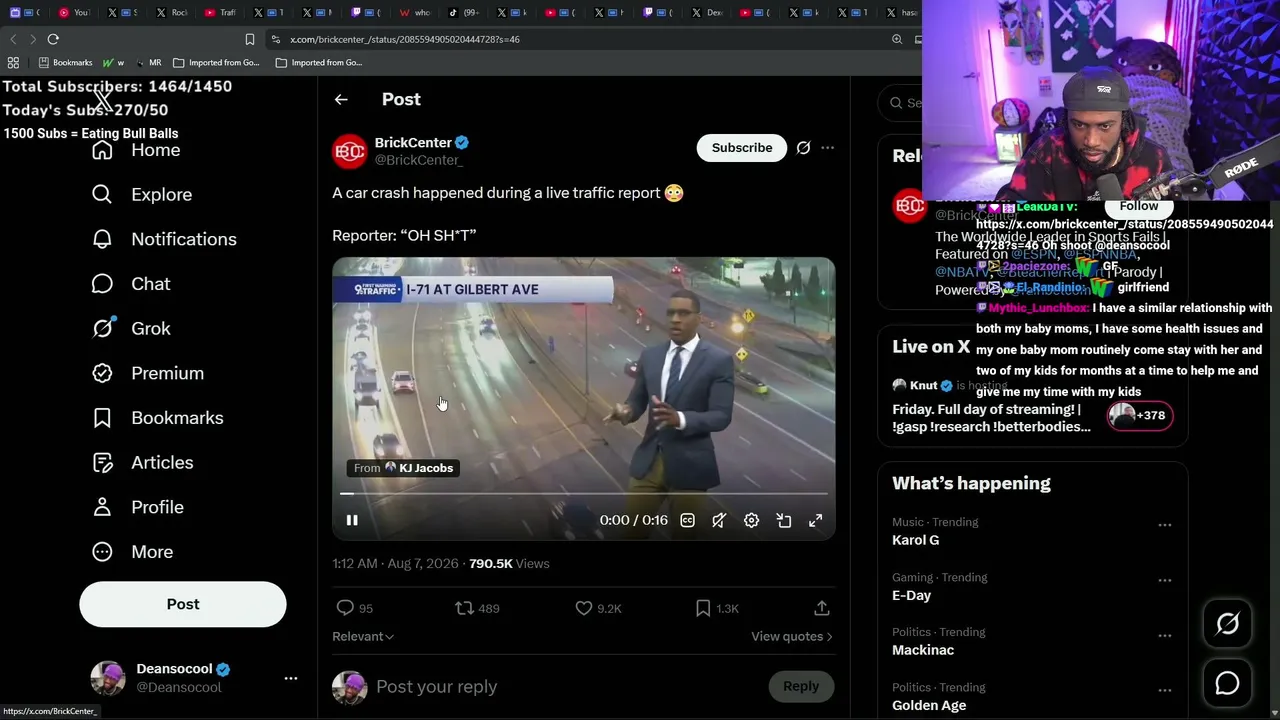Bookmark this page from the address bar
1280x720 pixels.
pyautogui.click(x=250, y=39)
